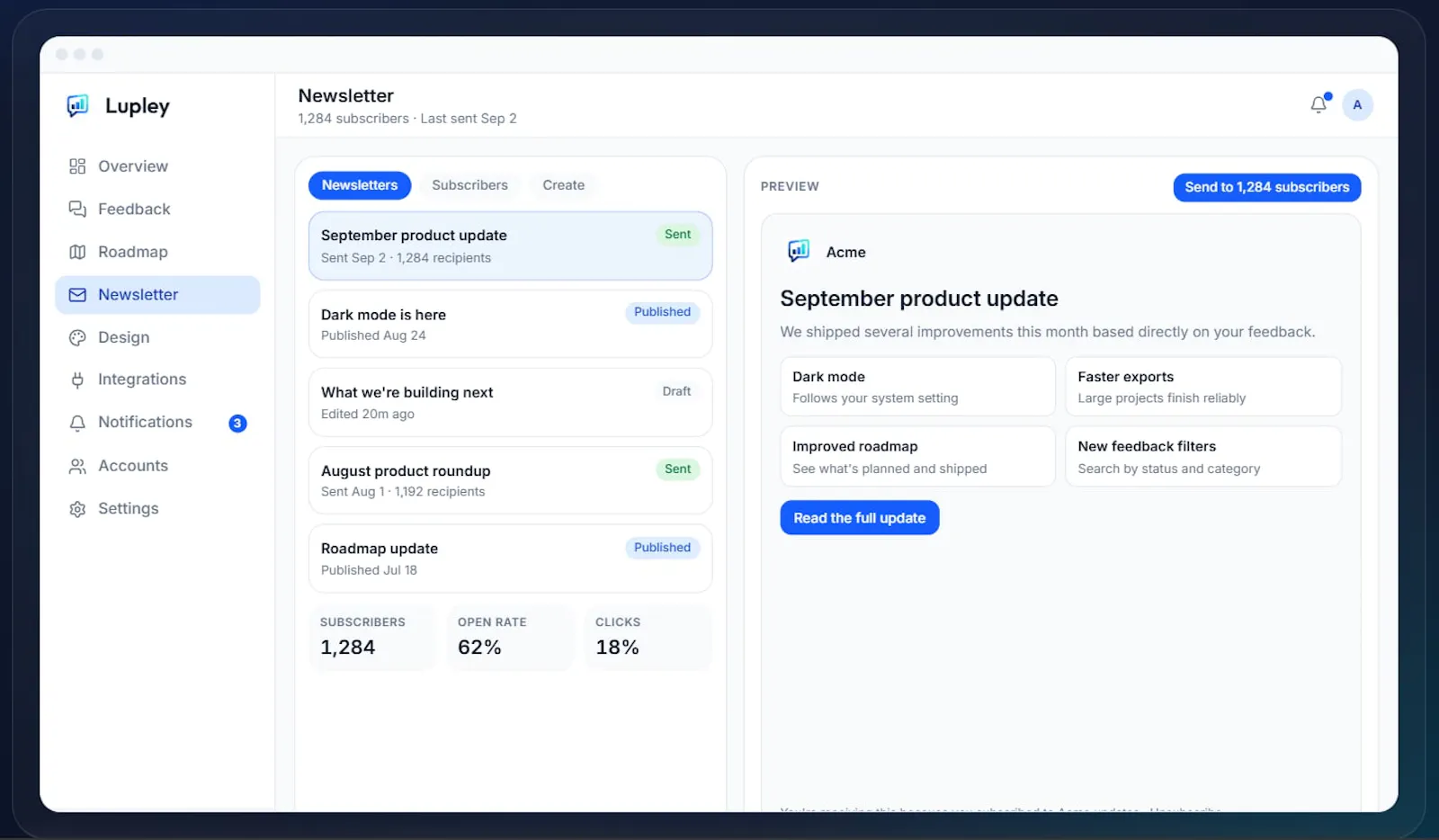Click the Lupley logo icon
Screen dimensions: 1439x840
coord(78,106)
